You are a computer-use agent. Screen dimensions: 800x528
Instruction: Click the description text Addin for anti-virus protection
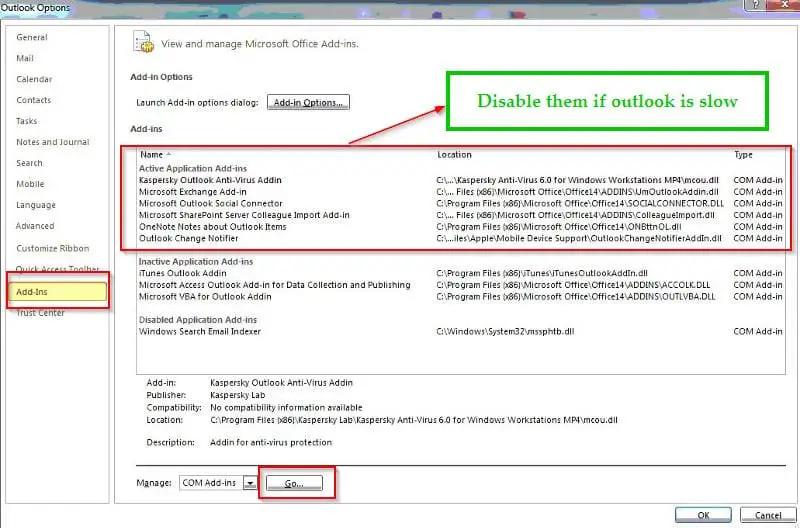271,442
